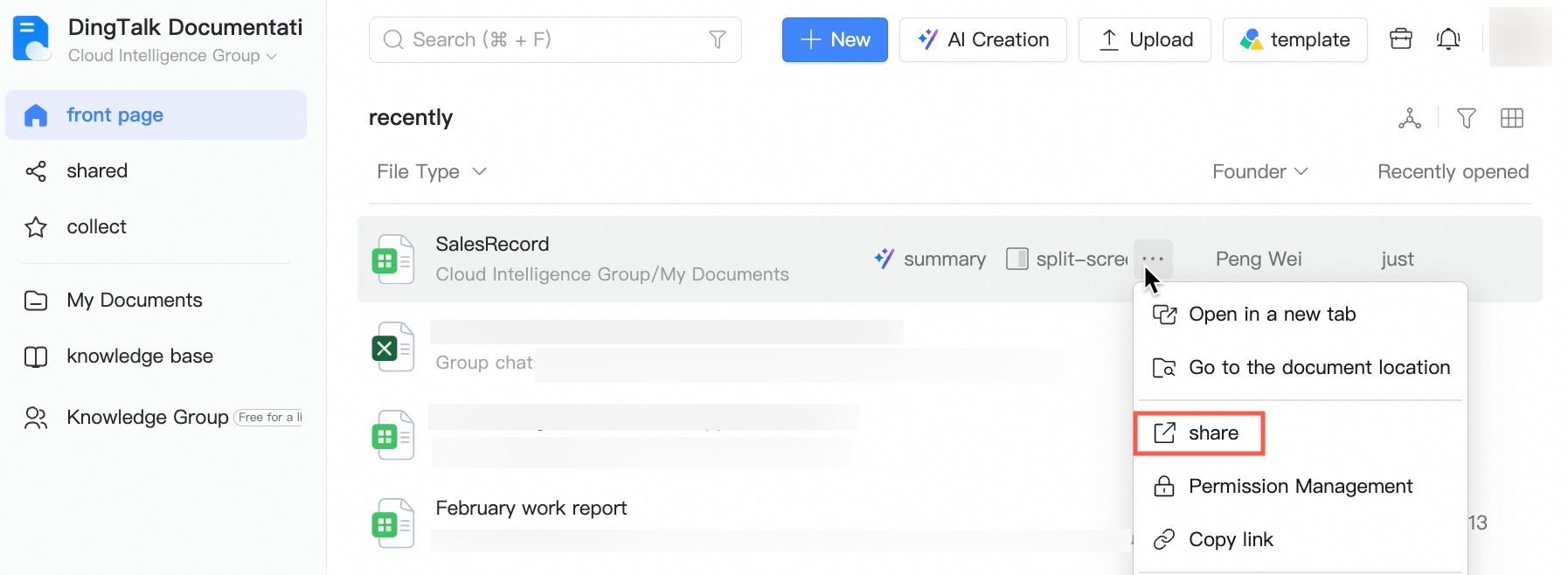Click the SalesRecord spreadsheet file icon

(392, 260)
